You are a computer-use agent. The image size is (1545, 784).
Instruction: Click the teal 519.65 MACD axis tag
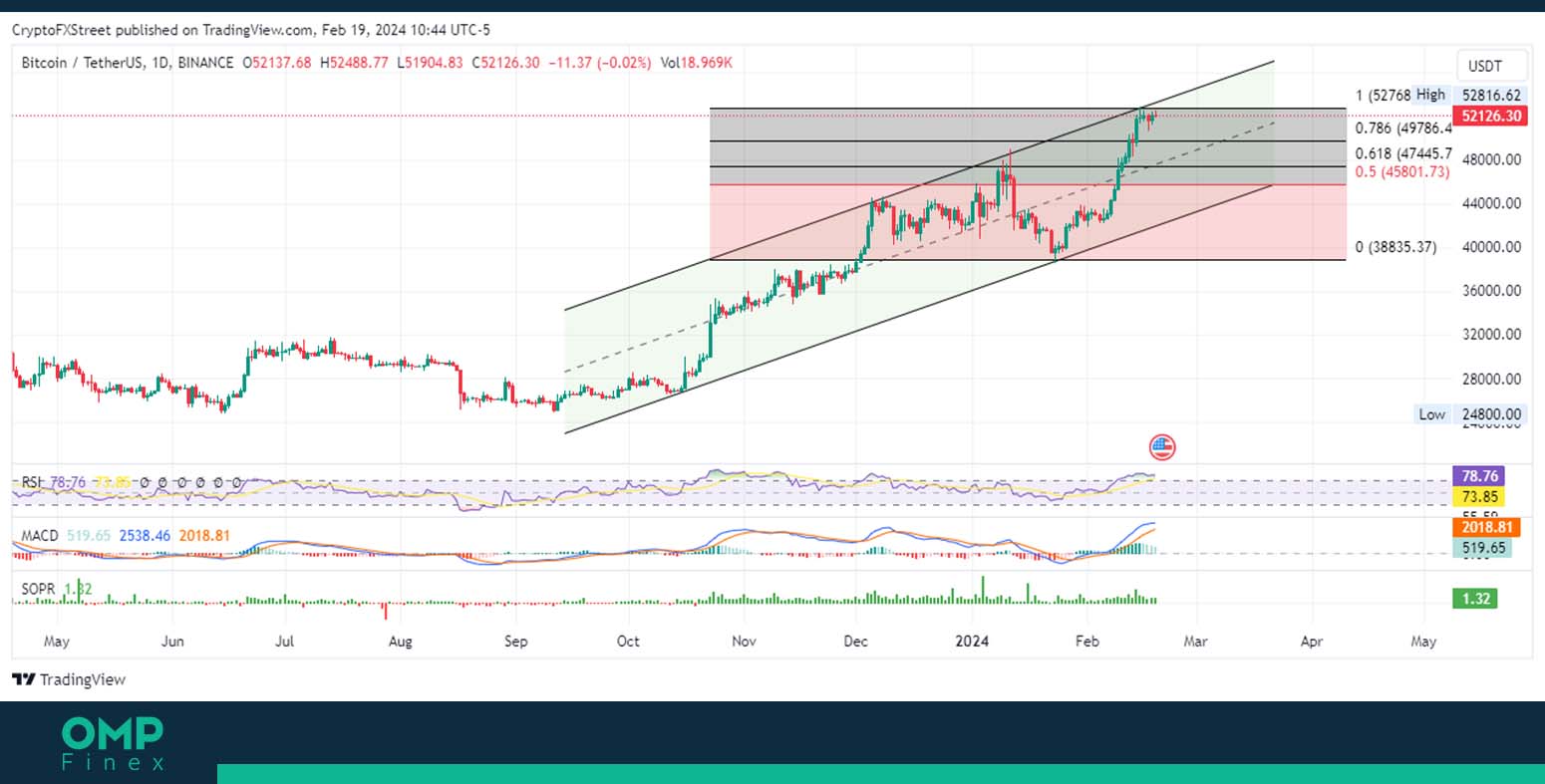[x=1481, y=547]
